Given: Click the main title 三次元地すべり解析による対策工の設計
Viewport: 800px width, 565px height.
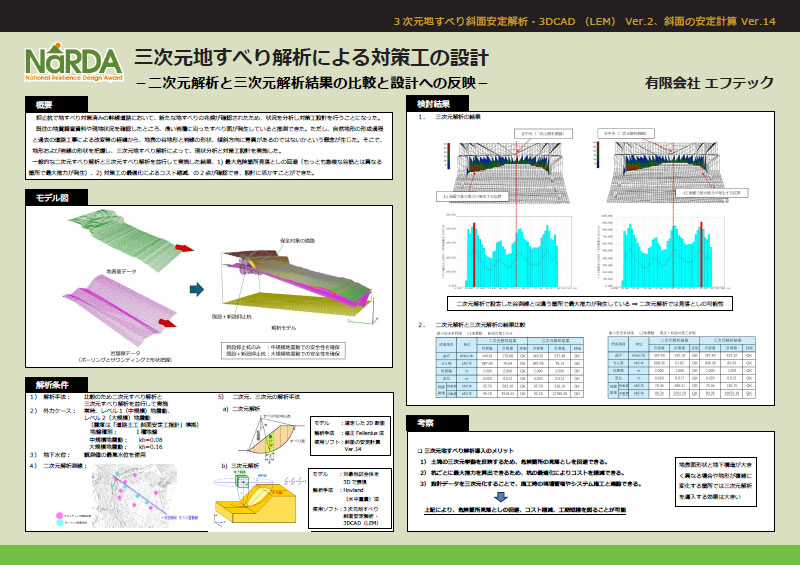Looking at the screenshot, I should pyautogui.click(x=312, y=58).
